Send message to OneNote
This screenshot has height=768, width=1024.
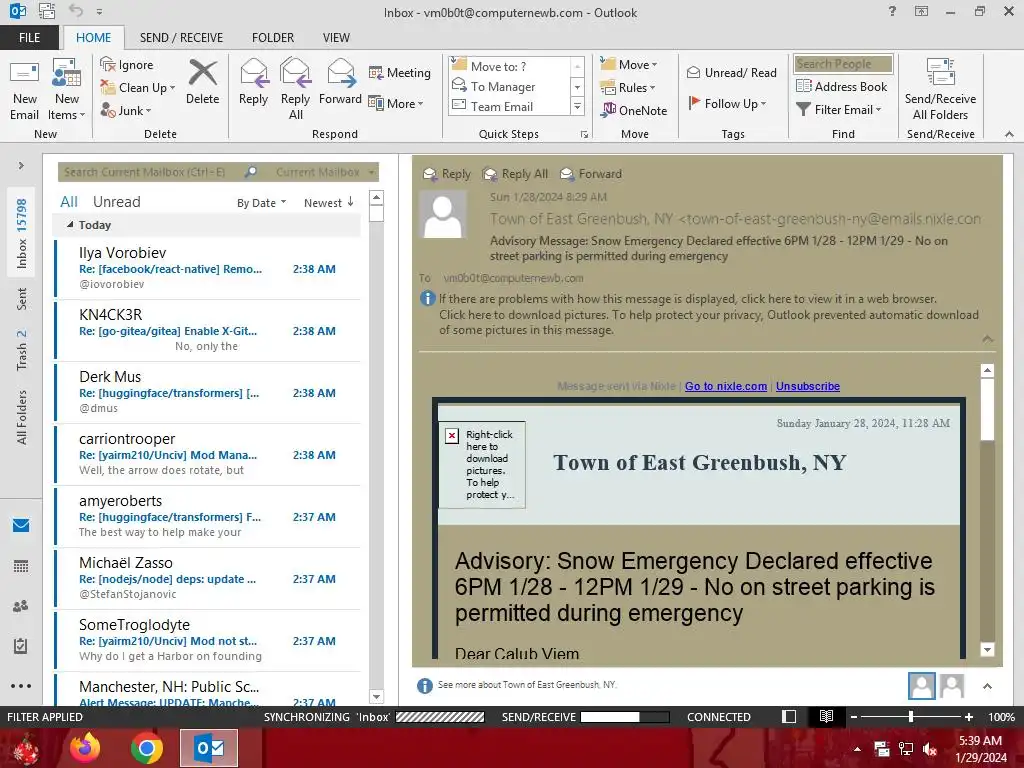(x=634, y=110)
